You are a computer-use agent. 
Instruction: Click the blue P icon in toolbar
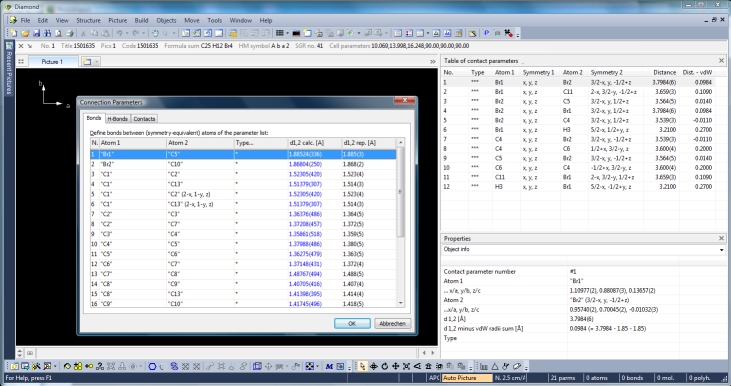click(486, 33)
